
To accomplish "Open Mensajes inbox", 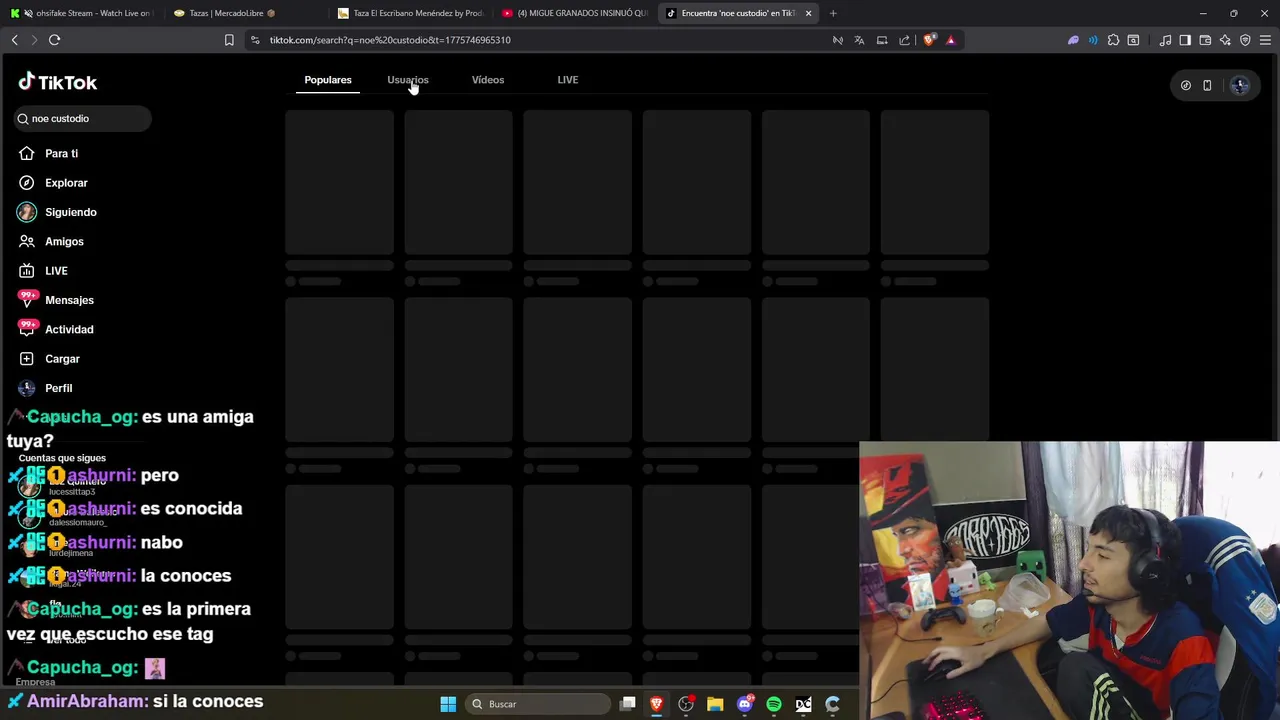I will coord(56,300).
